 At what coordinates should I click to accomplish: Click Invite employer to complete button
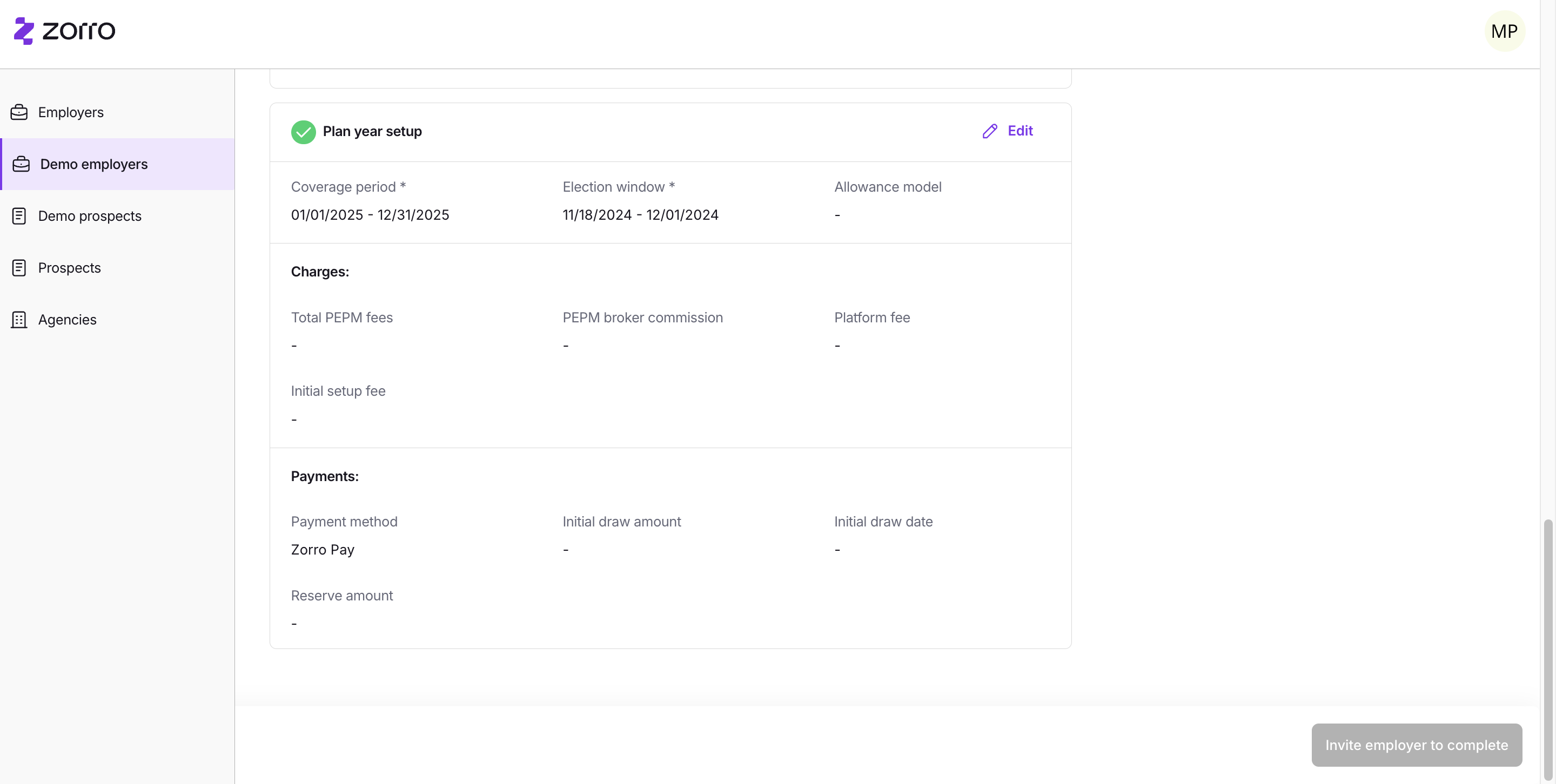pos(1417,745)
